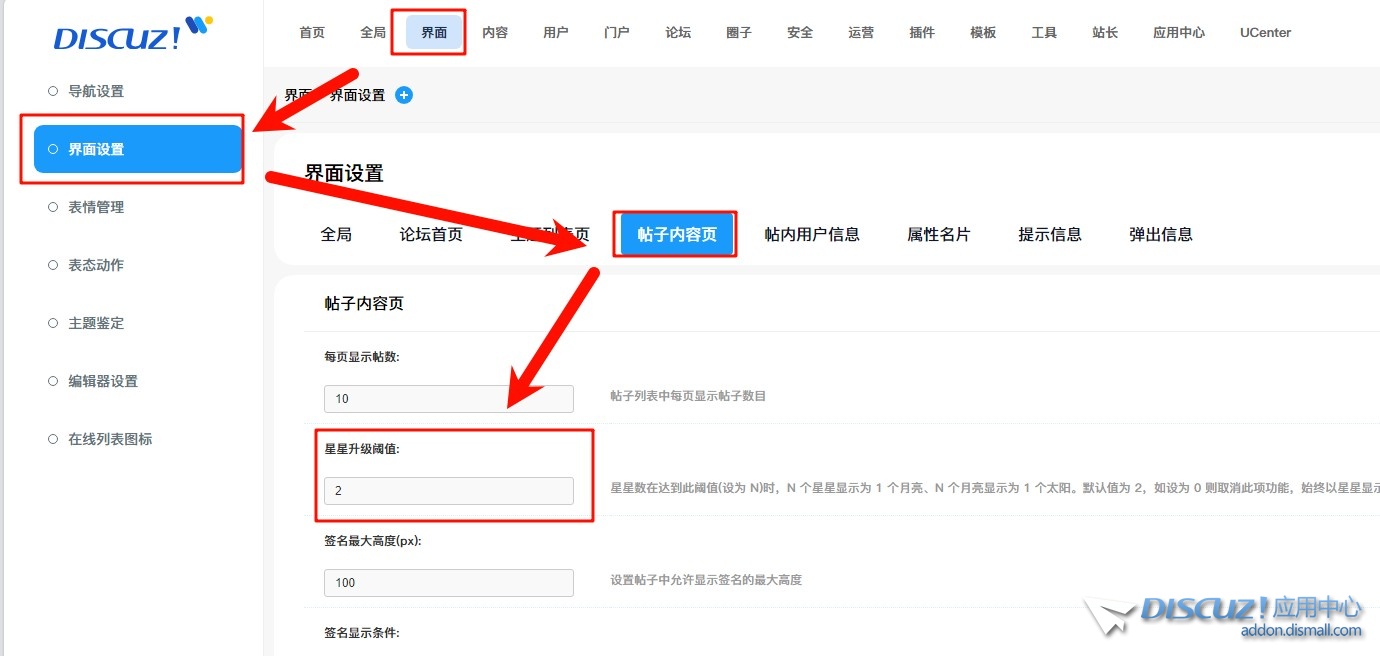1380x656 pixels.
Task: Open the 模板 top menu
Action: point(983,32)
